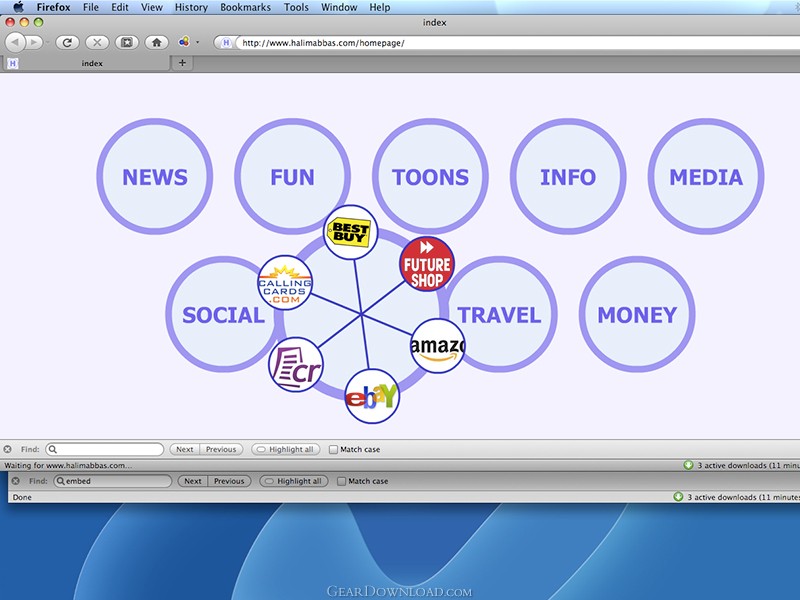Click Next in the back window find bar
This screenshot has height=600, width=800.
coord(192,481)
